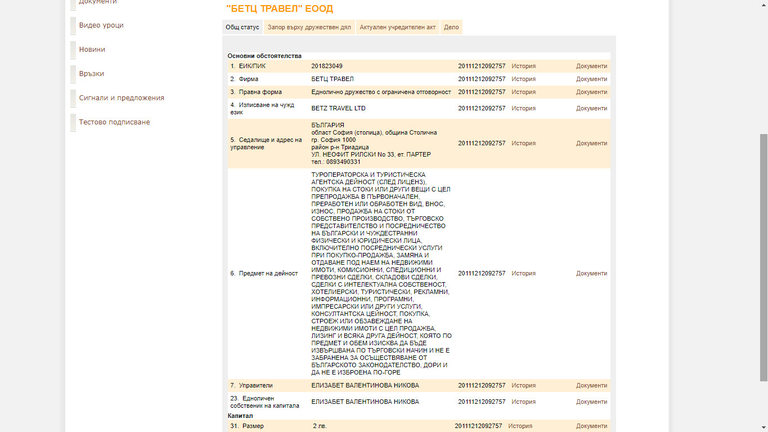
Task: Go to Новини in the sidebar
Action: 92,49
